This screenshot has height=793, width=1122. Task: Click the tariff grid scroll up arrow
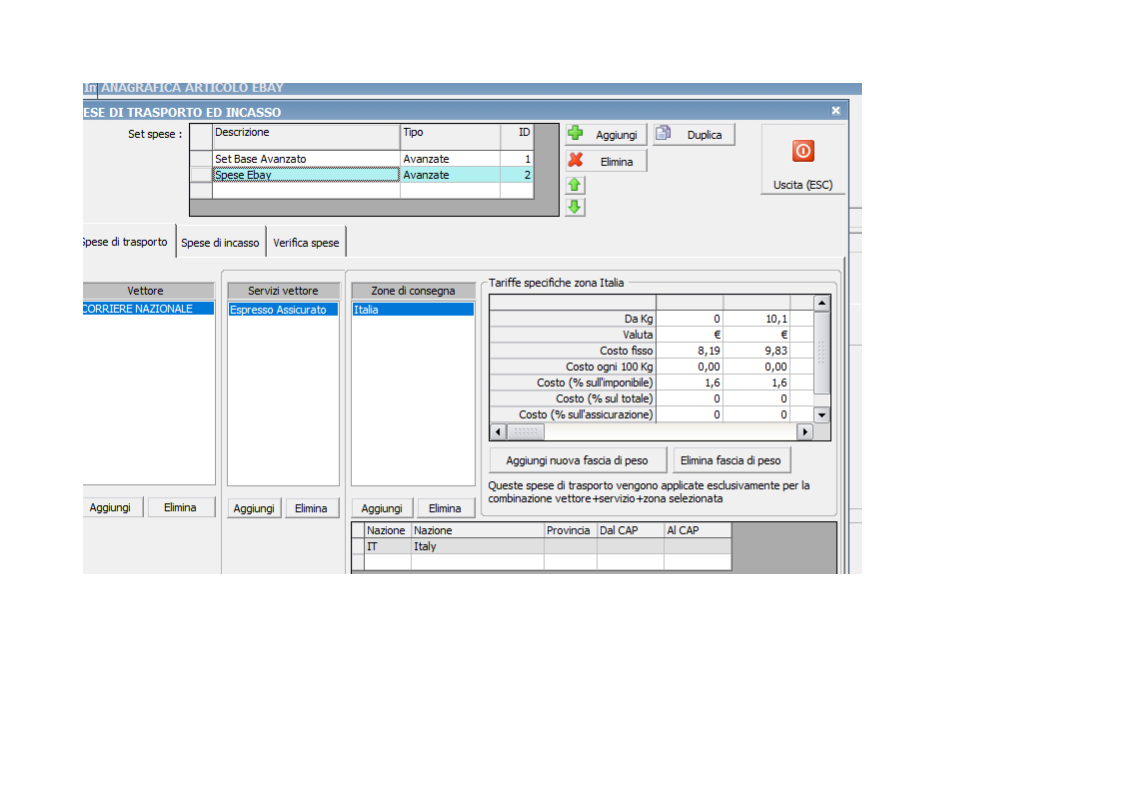tap(821, 303)
